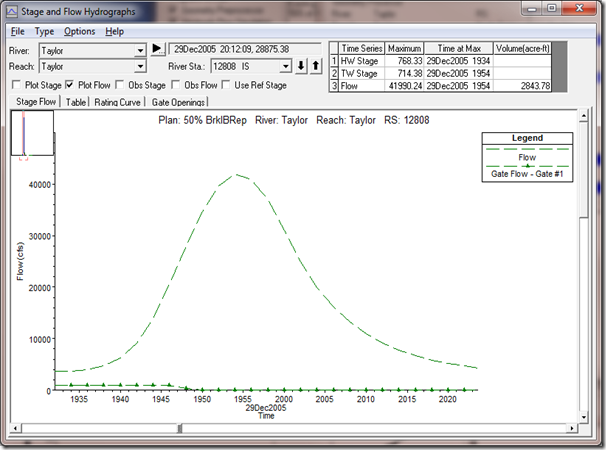The height and width of the screenshot is (450, 606).
Task: Click the play animation arrow button
Action: [x=157, y=49]
